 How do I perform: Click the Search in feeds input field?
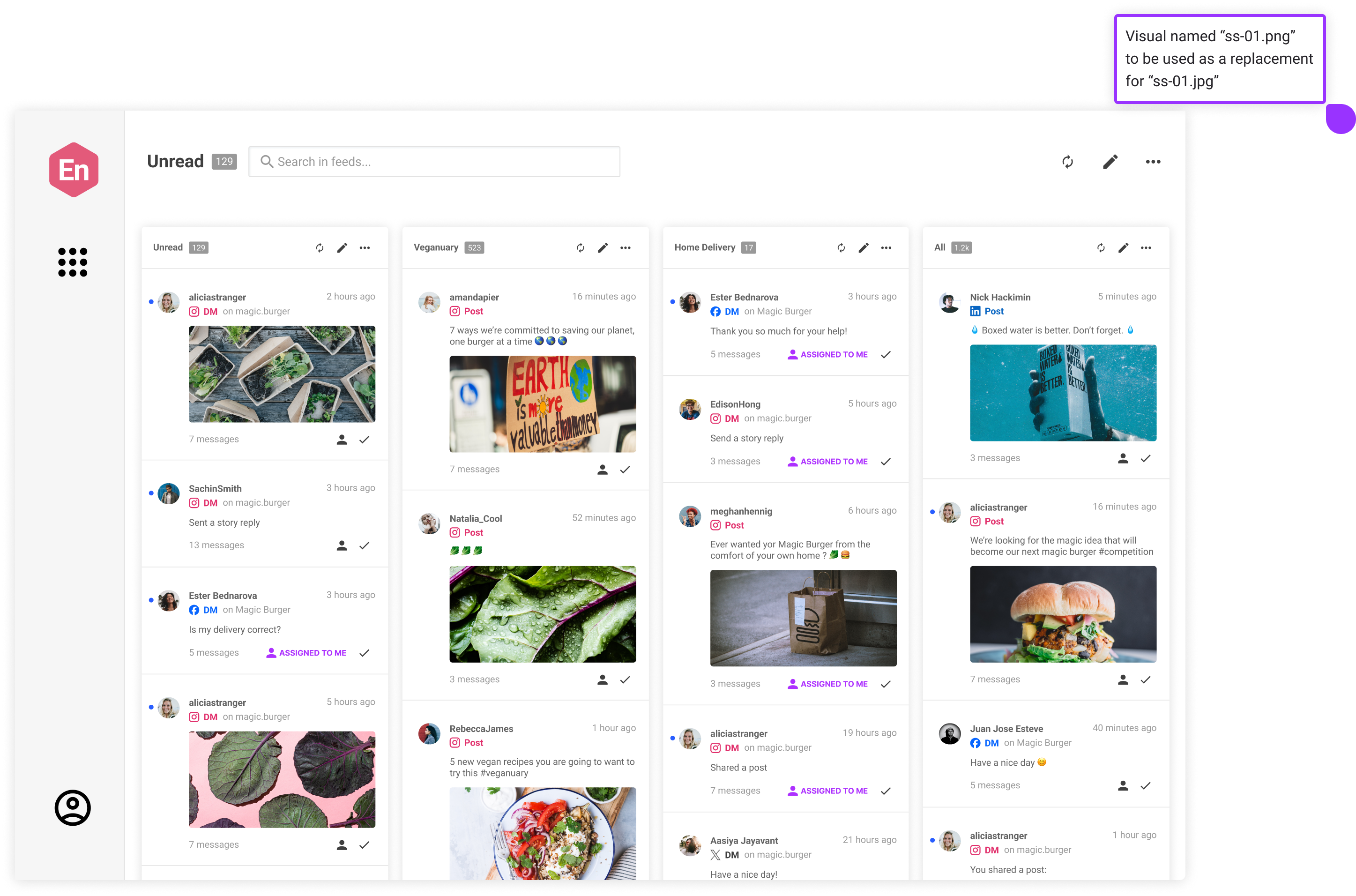434,162
